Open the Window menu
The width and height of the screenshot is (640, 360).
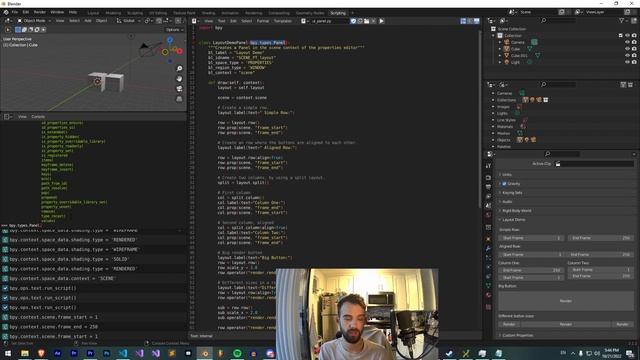tap(57, 12)
